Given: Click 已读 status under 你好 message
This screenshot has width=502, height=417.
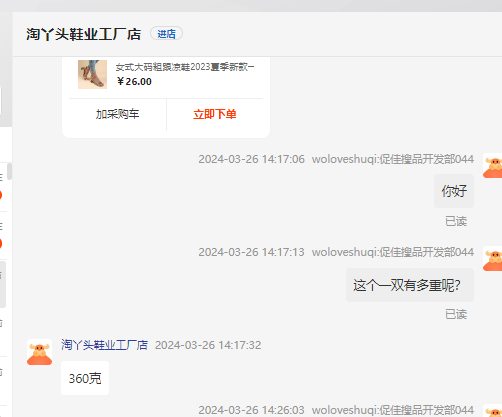Looking at the screenshot, I should coord(456,221).
